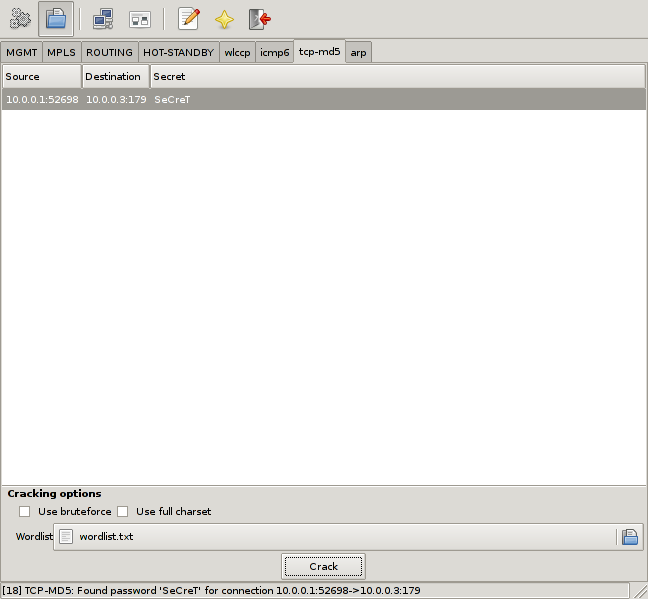Sort by Source column header
649x600 pixels.
pos(41,77)
